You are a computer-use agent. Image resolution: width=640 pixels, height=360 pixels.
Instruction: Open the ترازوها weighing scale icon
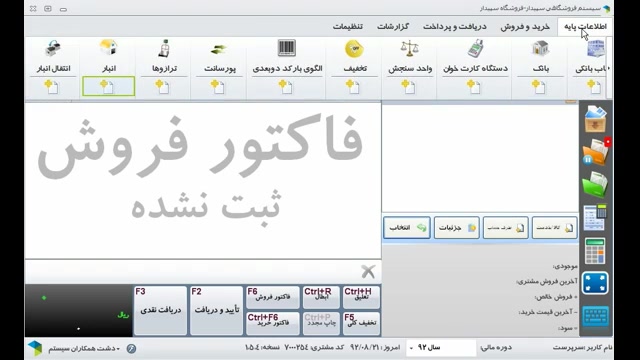tap(164, 49)
